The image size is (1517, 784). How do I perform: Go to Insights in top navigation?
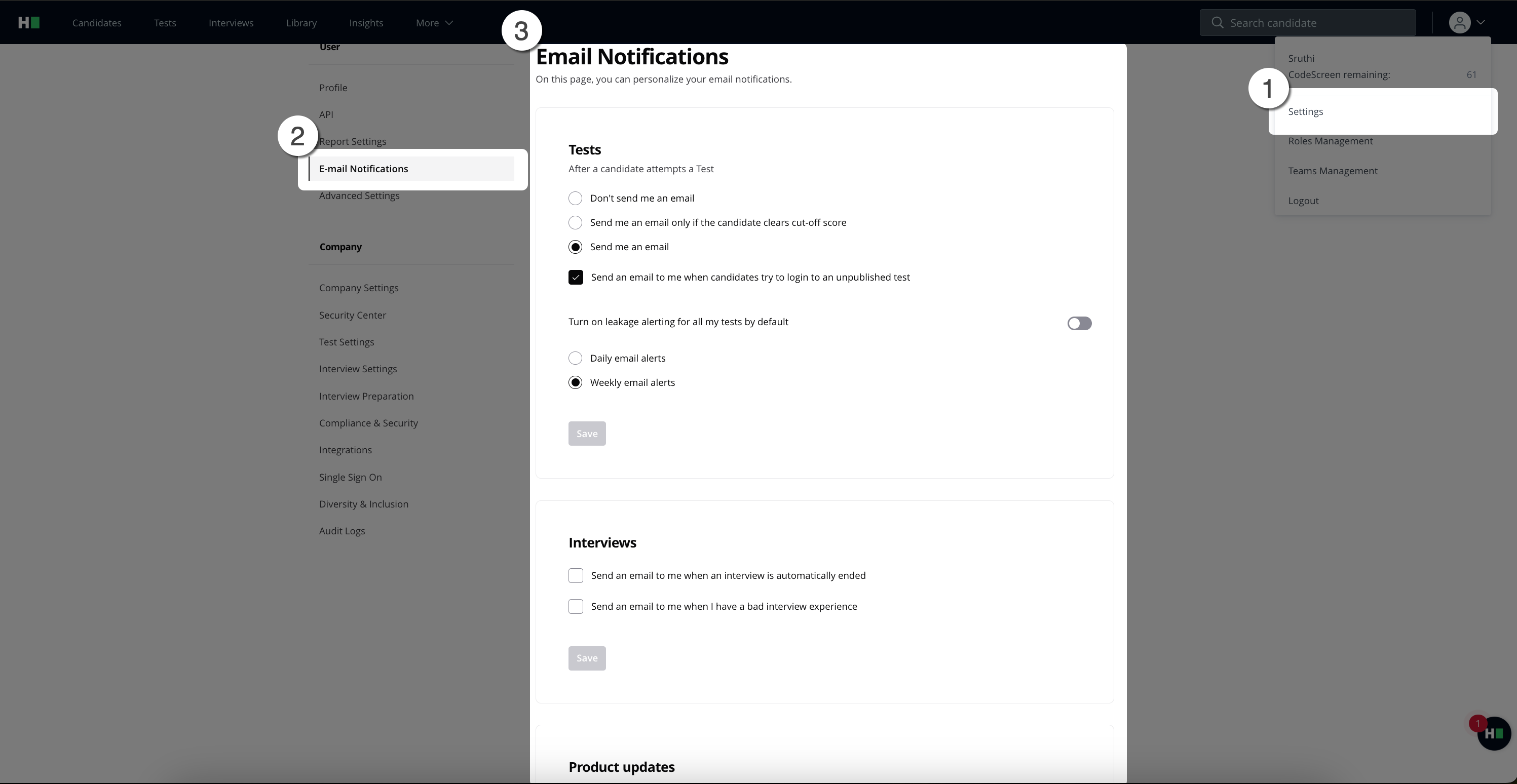coord(366,23)
